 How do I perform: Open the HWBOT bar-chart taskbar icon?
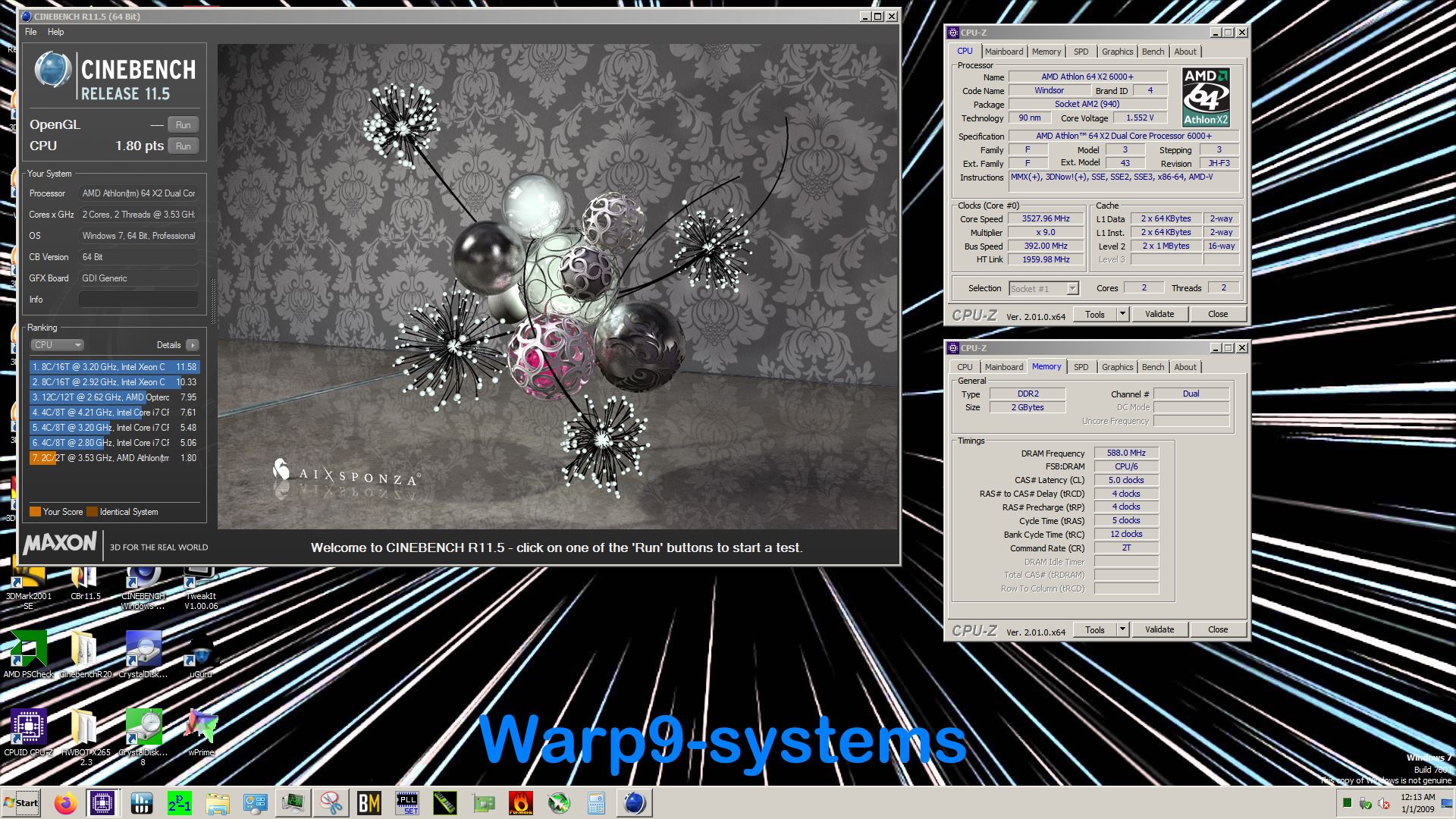click(x=142, y=803)
